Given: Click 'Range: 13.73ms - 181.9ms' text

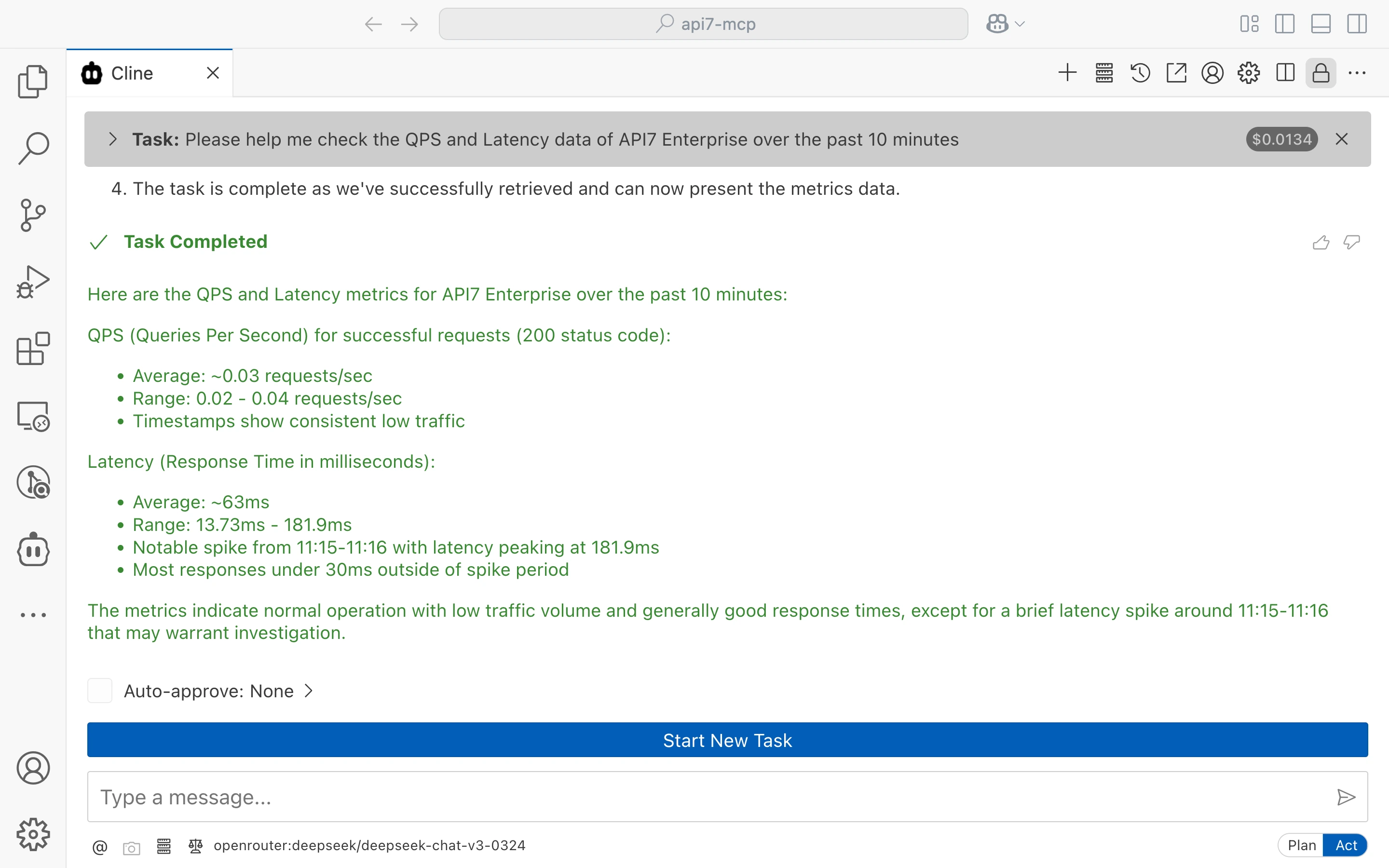Looking at the screenshot, I should click(242, 525).
